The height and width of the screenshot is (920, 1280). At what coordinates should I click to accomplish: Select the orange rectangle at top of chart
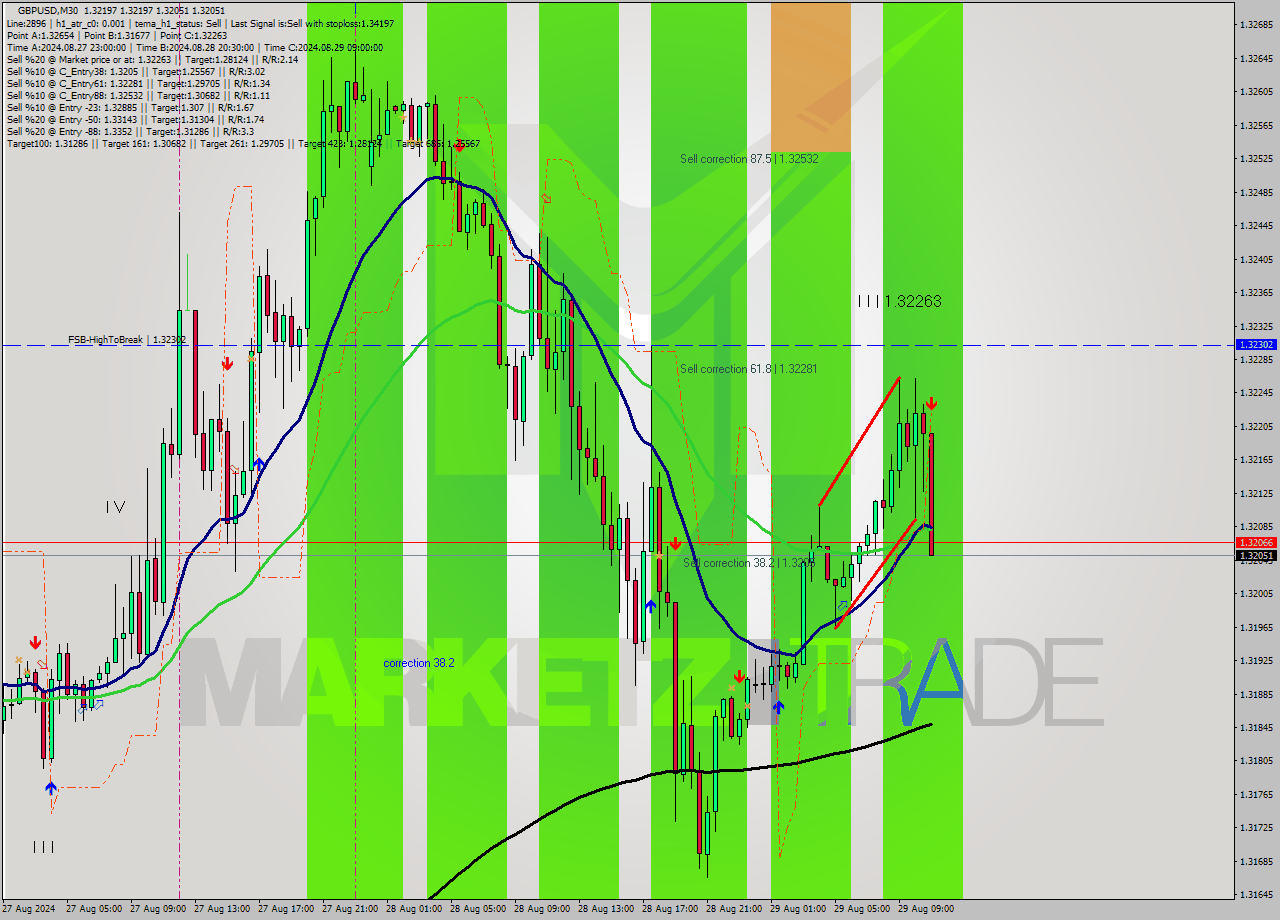tap(810, 76)
